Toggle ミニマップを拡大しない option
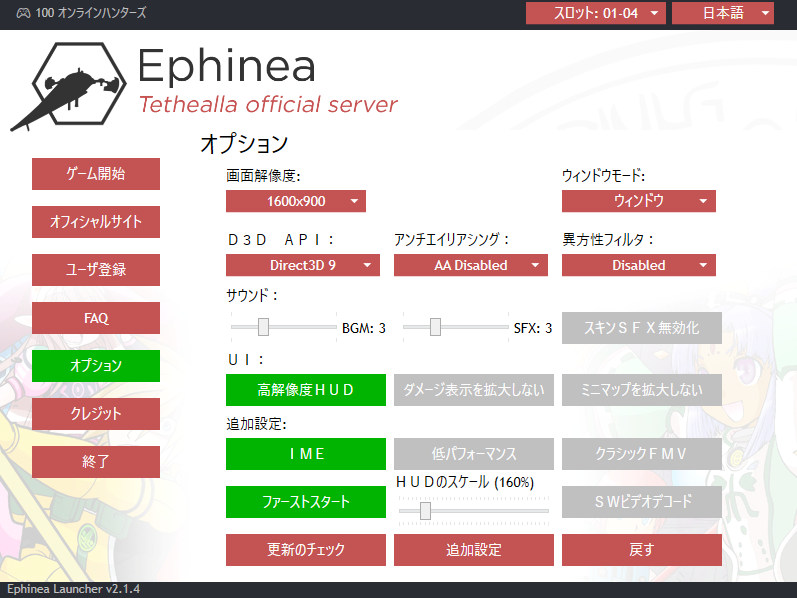Screen dimensions: 797x598 [641, 390]
